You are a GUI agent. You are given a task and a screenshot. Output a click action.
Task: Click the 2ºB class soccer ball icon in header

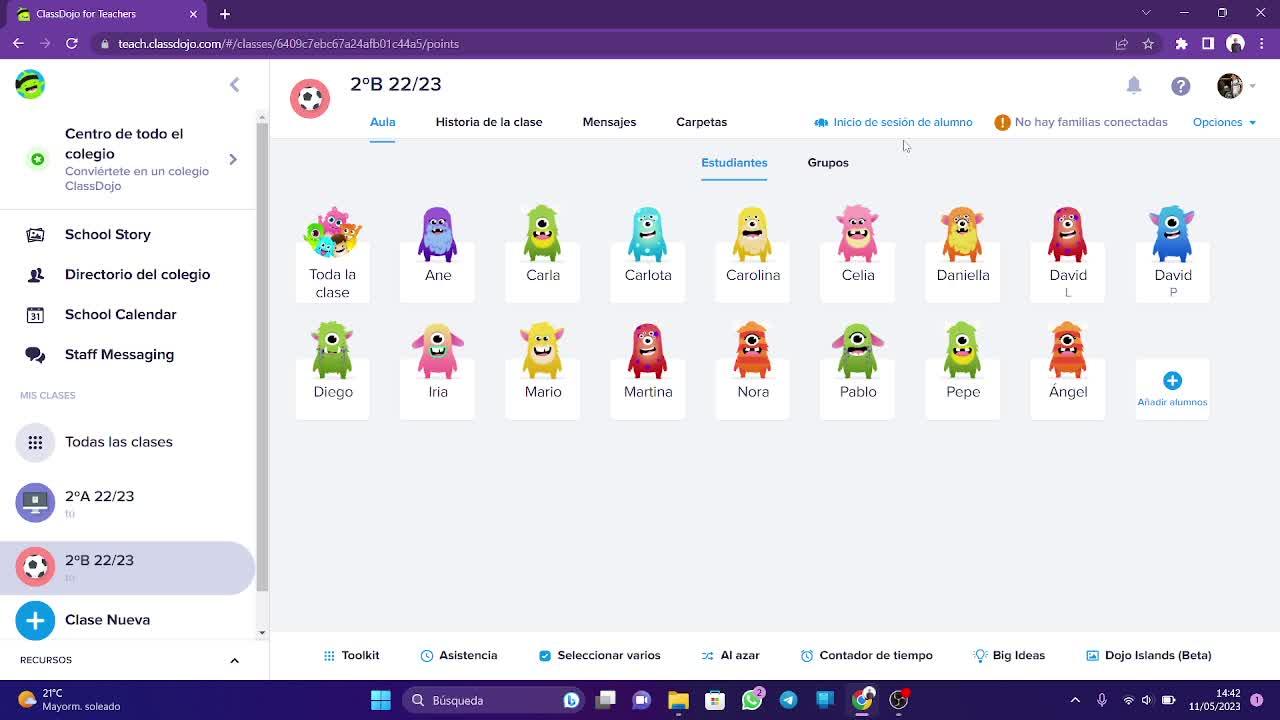tap(310, 99)
